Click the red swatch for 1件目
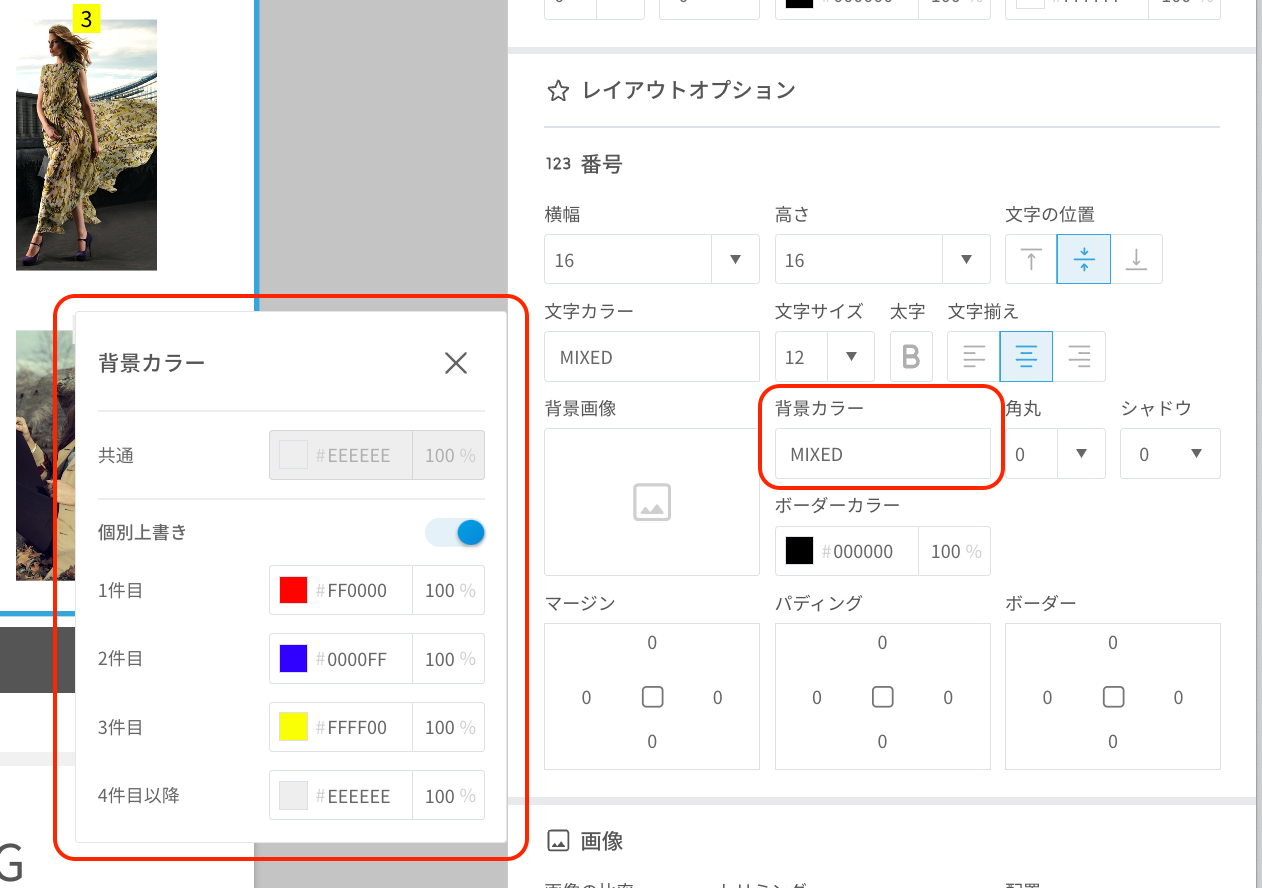 [293, 590]
